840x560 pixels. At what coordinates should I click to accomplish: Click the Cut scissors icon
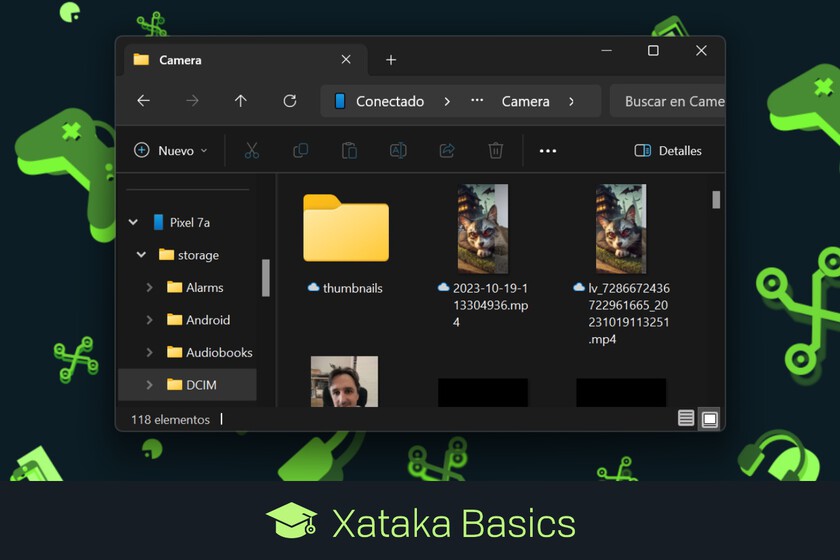point(252,151)
